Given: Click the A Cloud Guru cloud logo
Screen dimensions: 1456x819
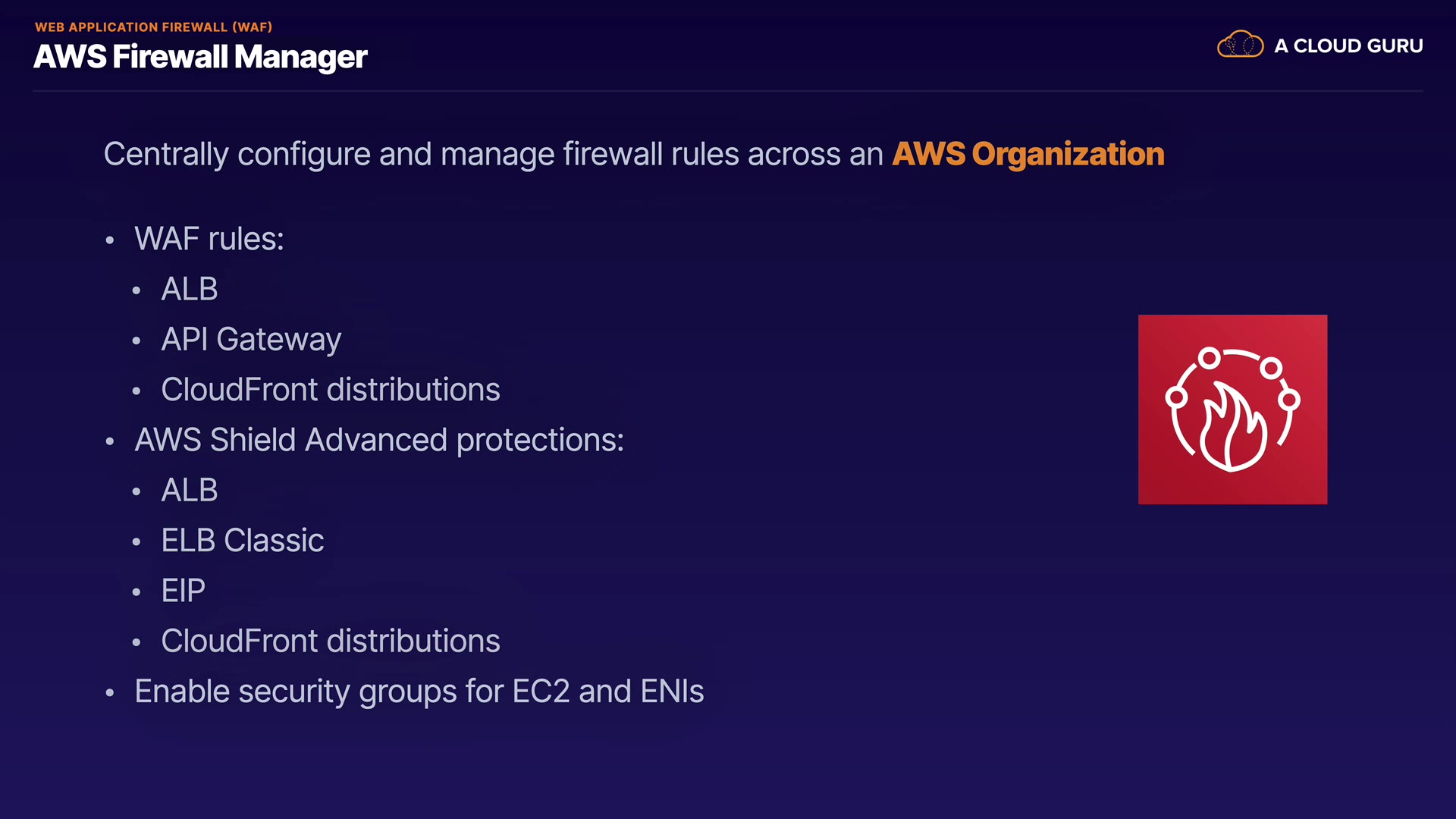Looking at the screenshot, I should (1240, 45).
